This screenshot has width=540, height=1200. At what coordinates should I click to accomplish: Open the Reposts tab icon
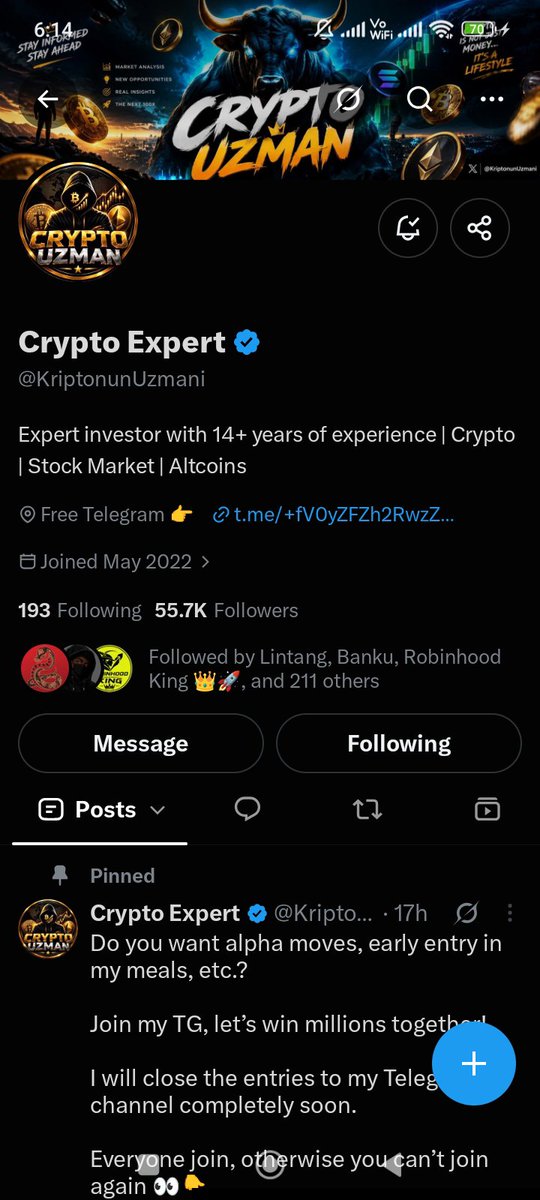click(x=367, y=809)
